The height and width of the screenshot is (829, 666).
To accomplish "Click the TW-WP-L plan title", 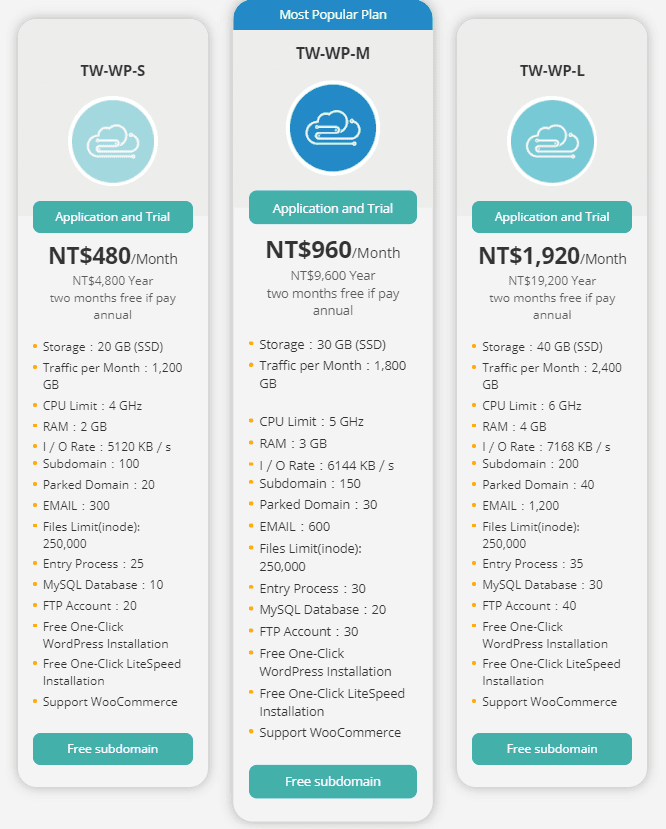I will (x=552, y=70).
